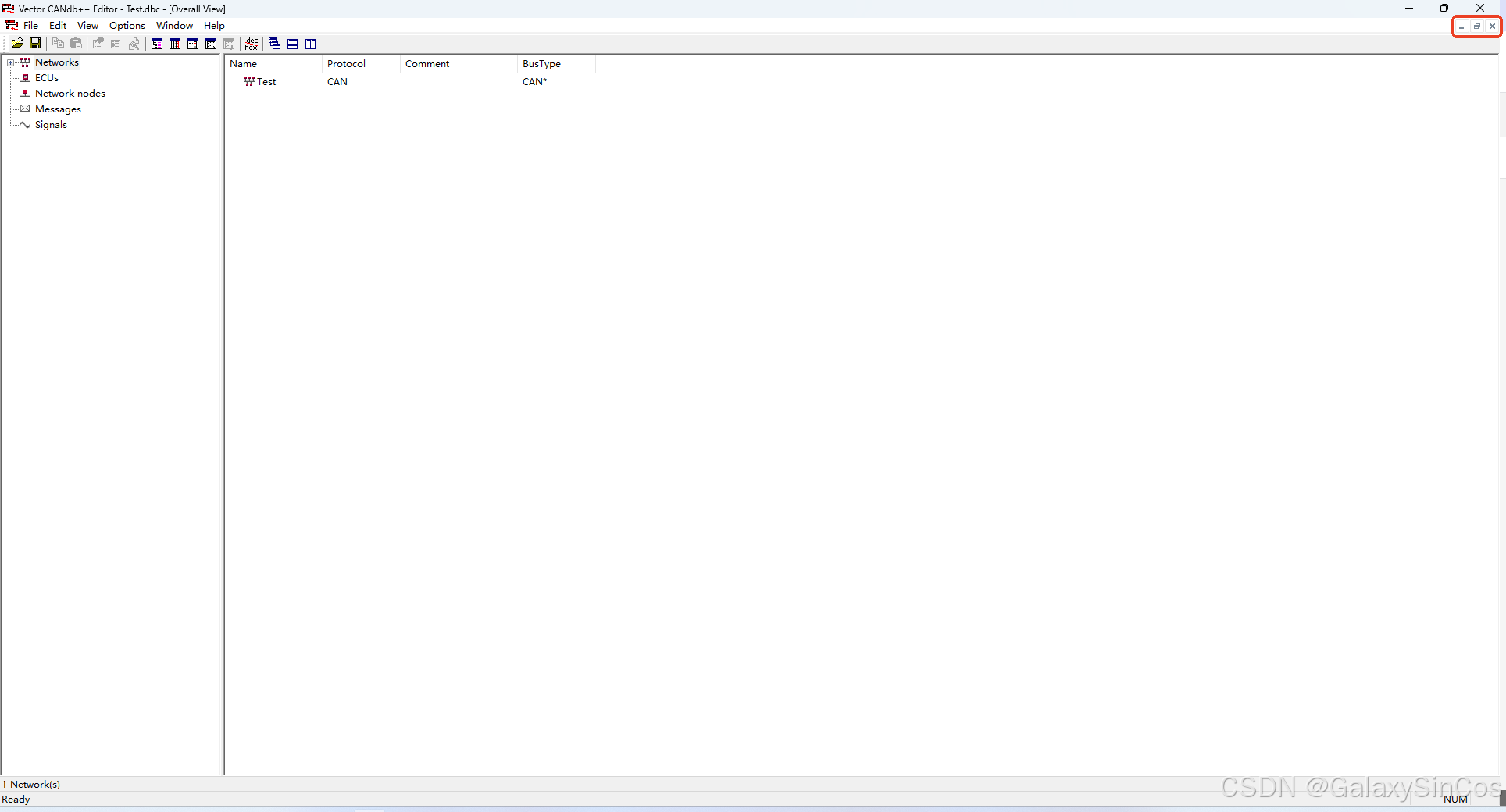1506x812 pixels.
Task: Click the CAN* BusType cell
Action: (x=535, y=82)
